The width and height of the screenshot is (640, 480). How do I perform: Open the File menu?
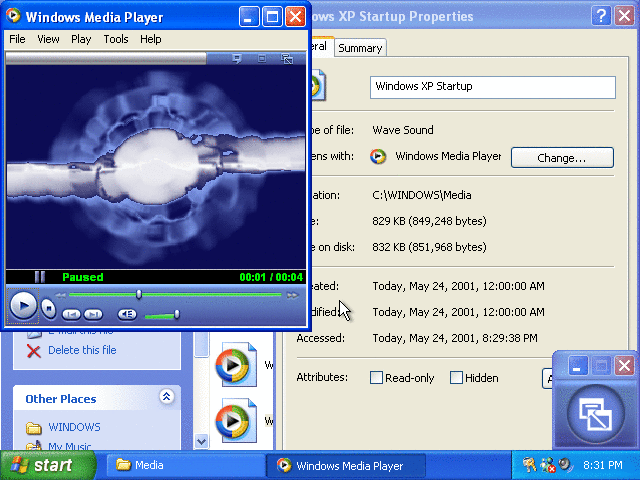coord(17,39)
